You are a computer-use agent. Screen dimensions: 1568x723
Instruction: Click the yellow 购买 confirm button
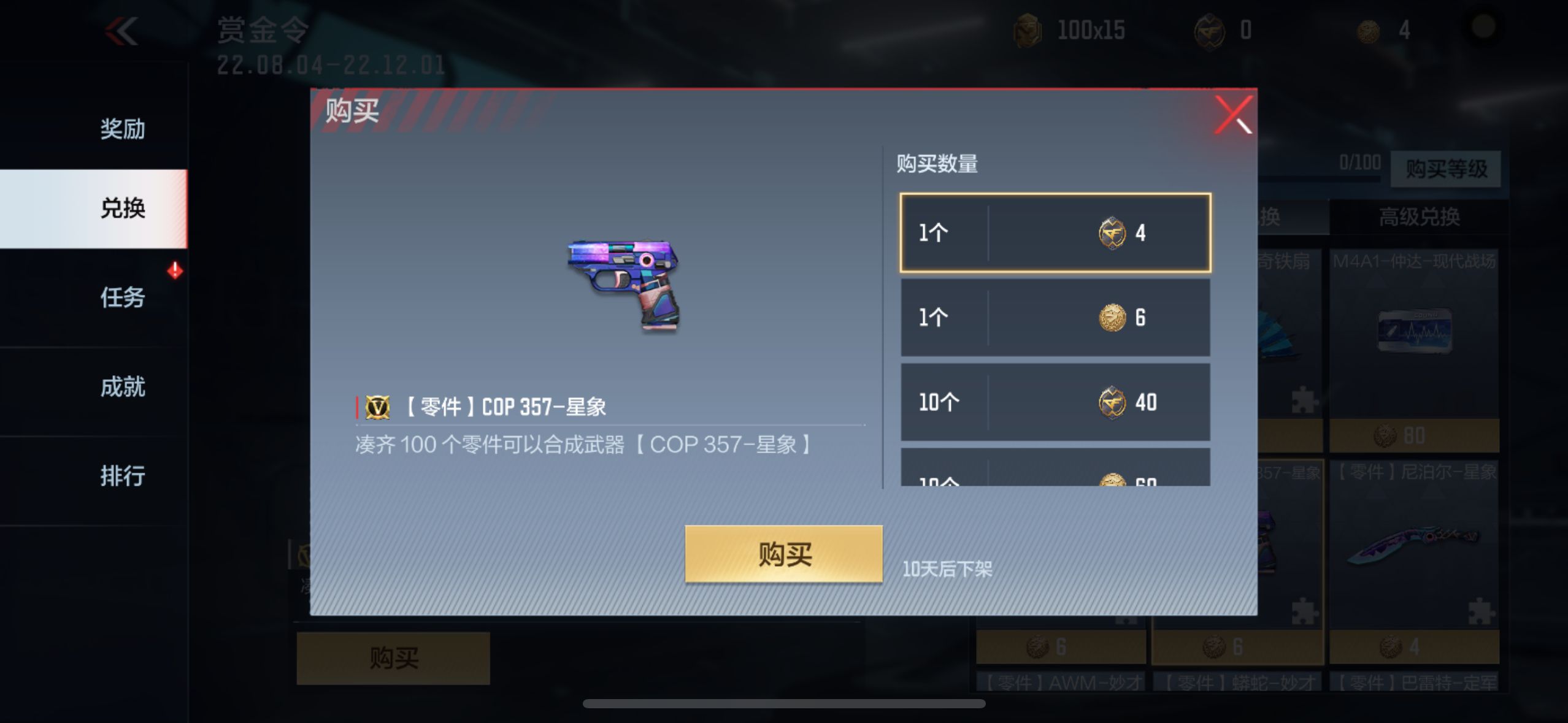(x=783, y=554)
